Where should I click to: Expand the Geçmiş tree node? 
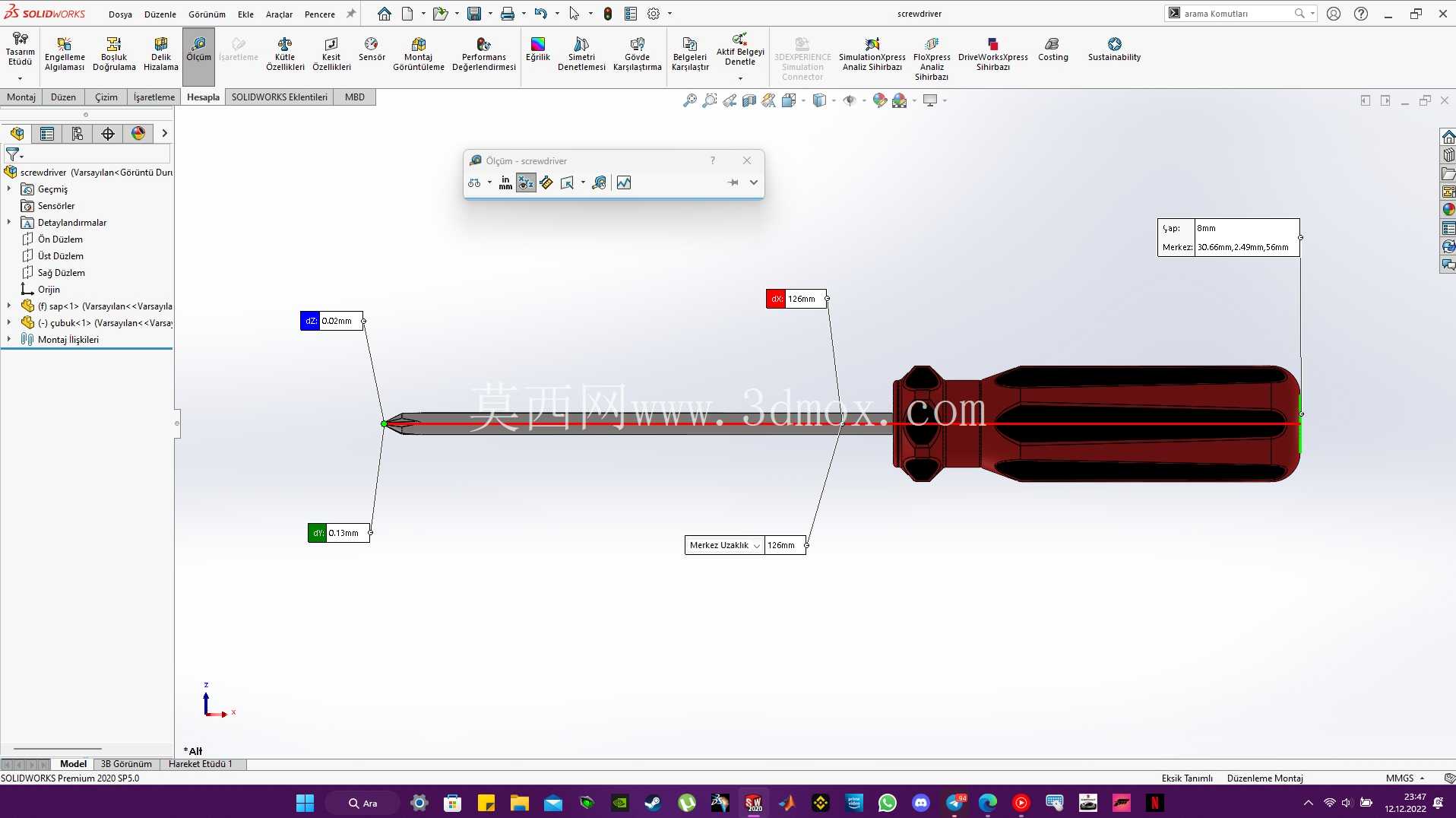(9, 189)
